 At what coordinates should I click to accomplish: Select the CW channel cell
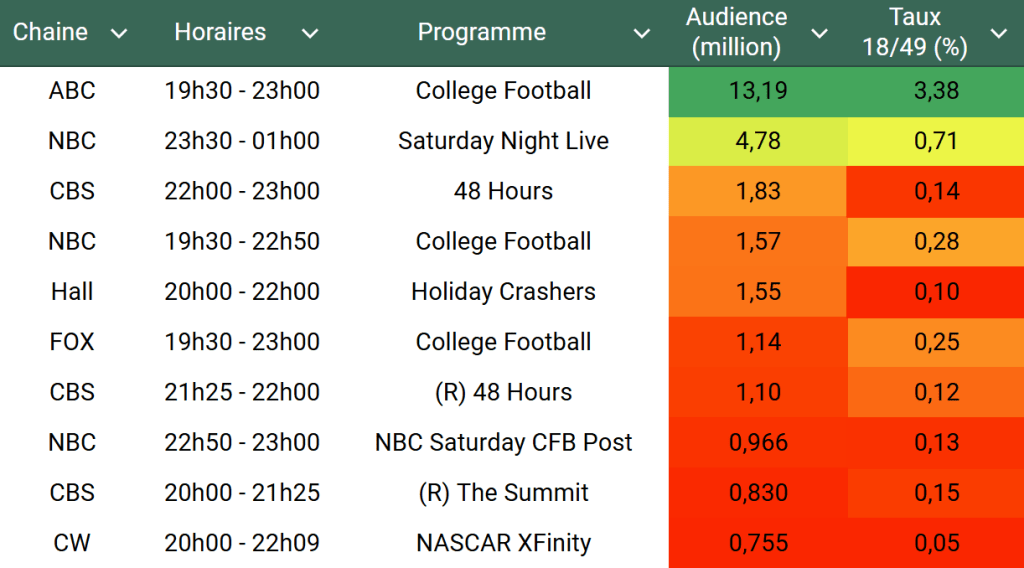point(72,543)
